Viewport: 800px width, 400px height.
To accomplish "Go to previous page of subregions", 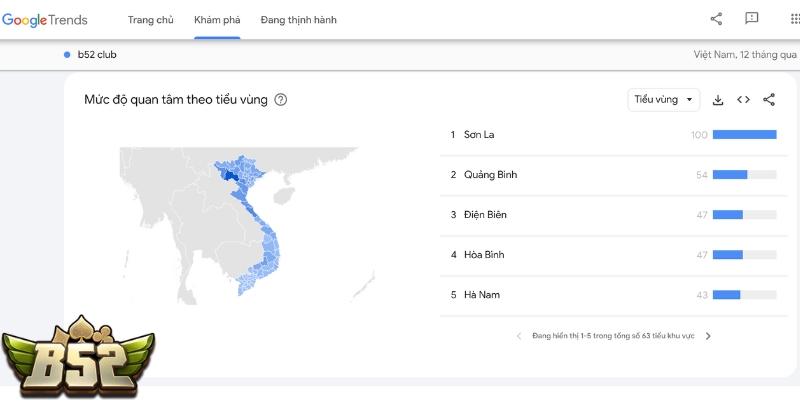I will 519,336.
